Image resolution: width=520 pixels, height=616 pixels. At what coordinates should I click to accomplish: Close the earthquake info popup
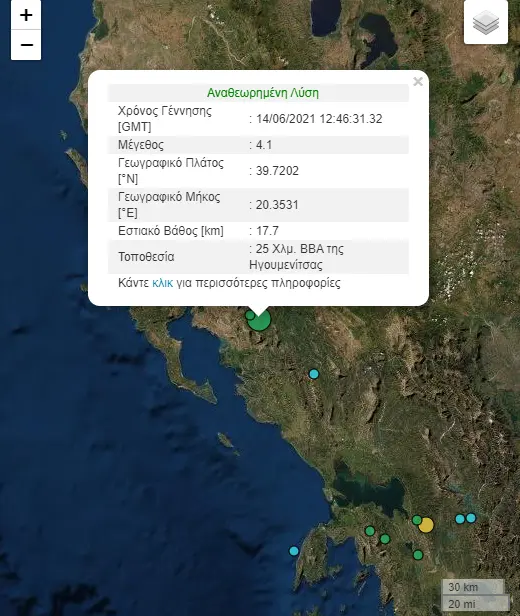point(418,81)
